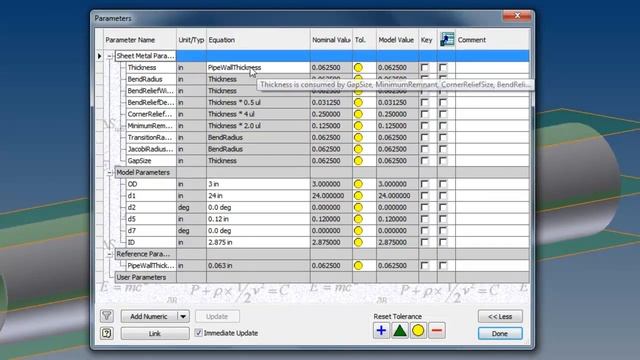Enable export checkbox for d5
640x360 pixels.
click(443, 219)
